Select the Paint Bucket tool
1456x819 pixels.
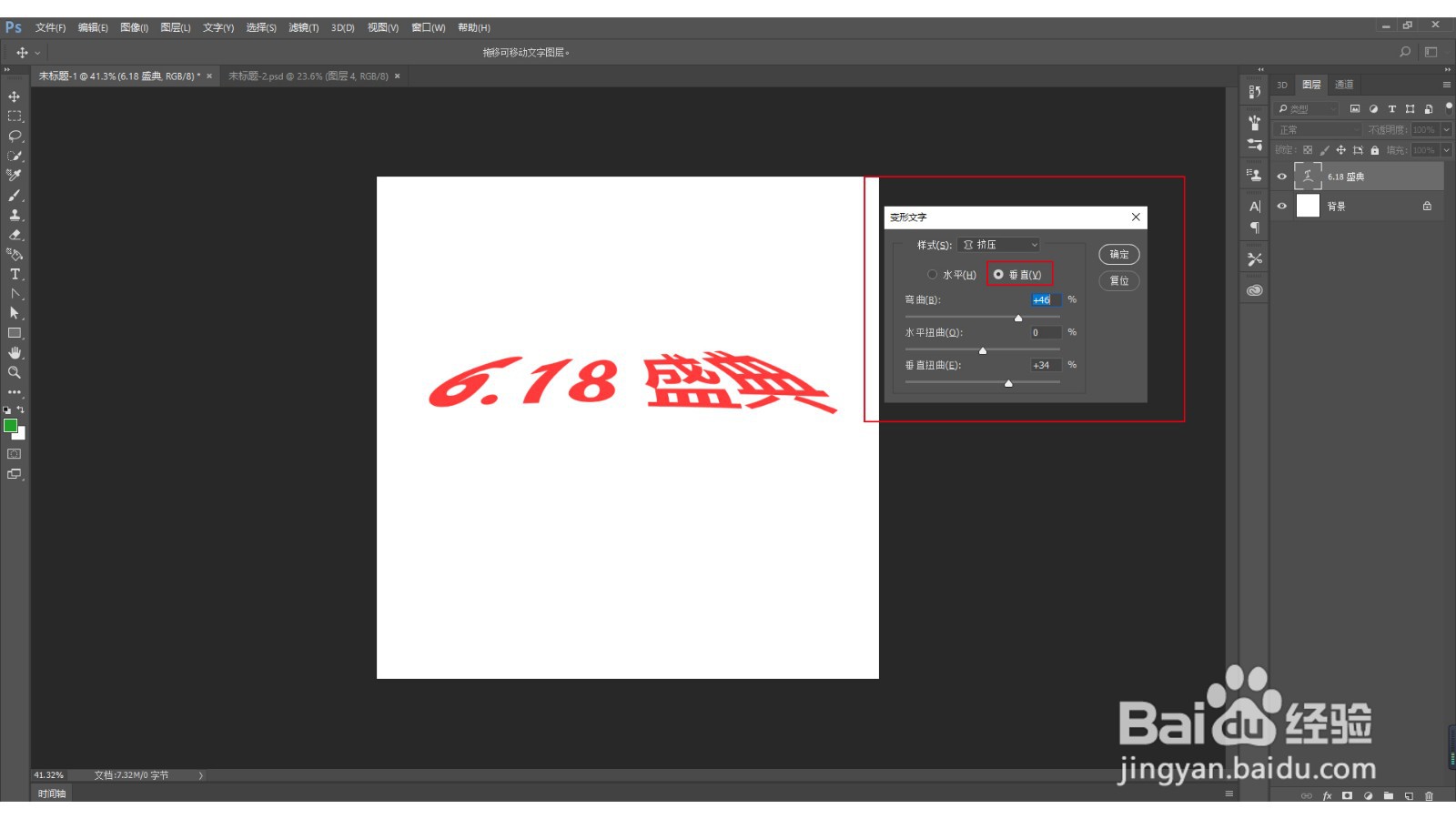pyautogui.click(x=15, y=255)
